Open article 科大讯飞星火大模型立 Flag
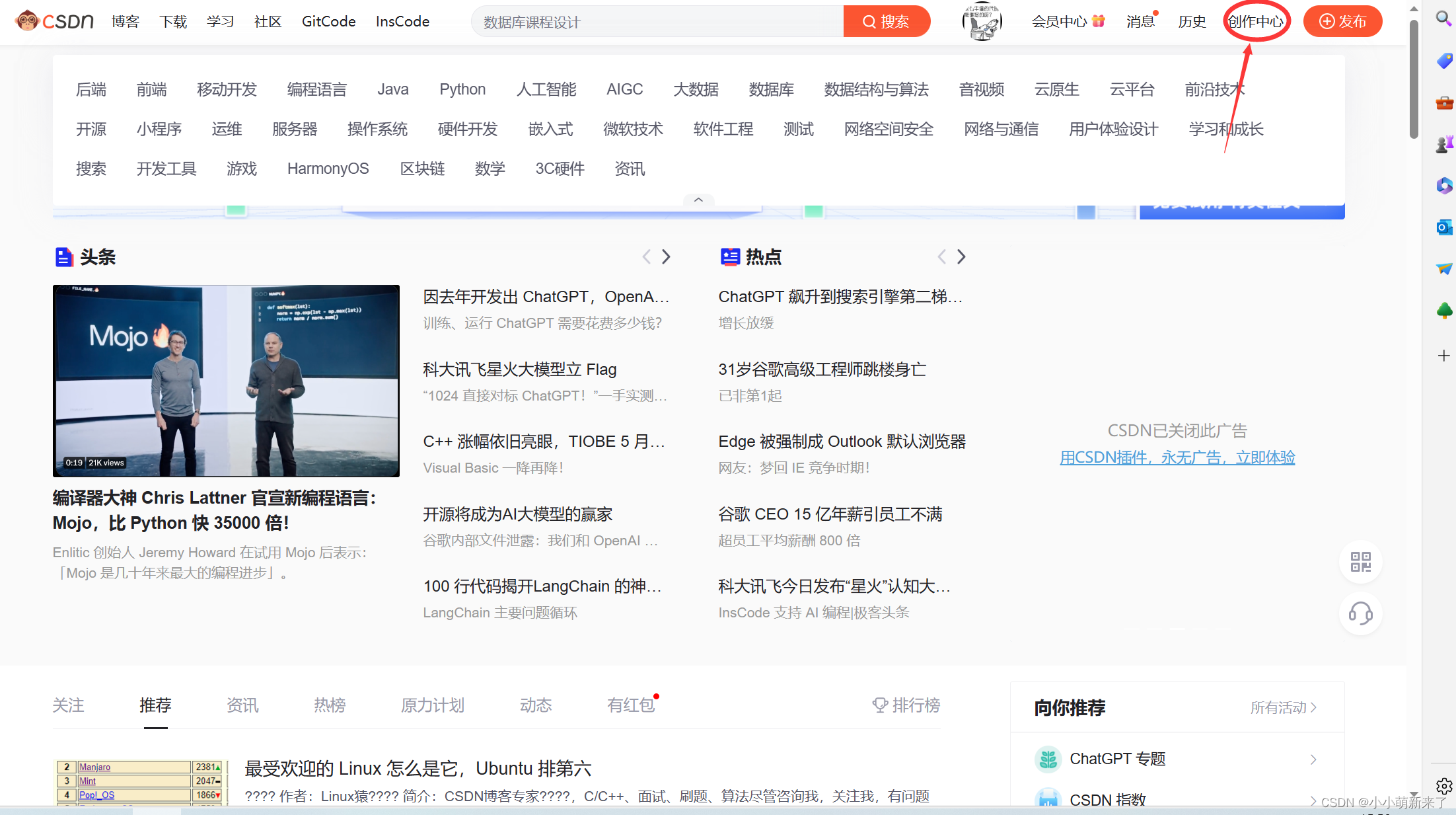The height and width of the screenshot is (815, 1456). pyautogui.click(x=520, y=369)
